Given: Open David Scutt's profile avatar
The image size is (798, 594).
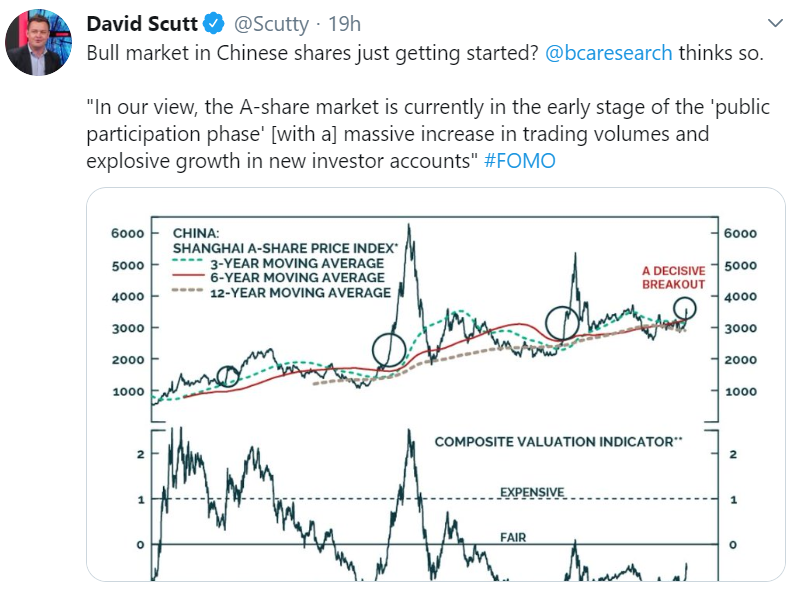Looking at the screenshot, I should (x=38, y=42).
